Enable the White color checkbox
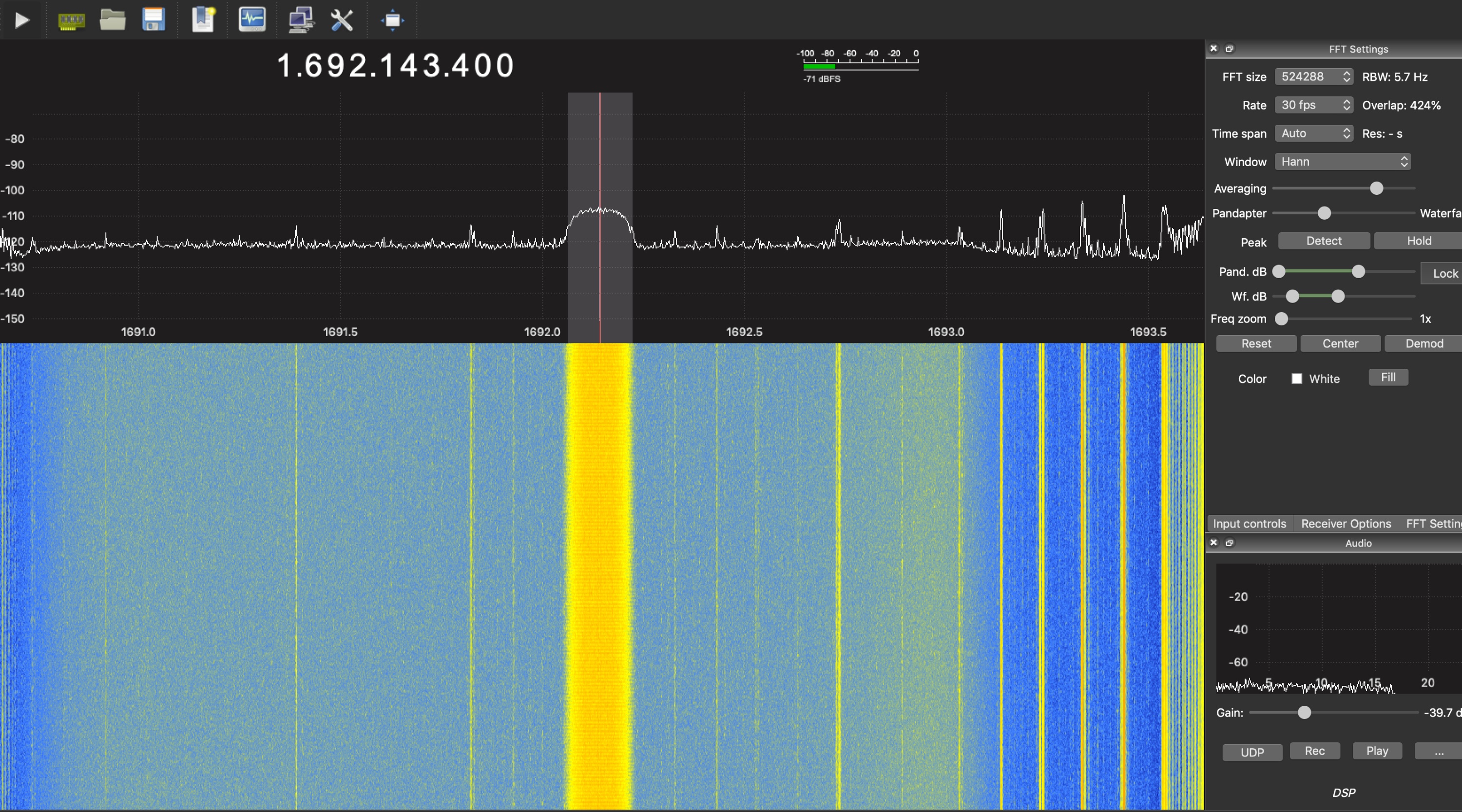This screenshot has width=1462, height=812. (x=1297, y=378)
